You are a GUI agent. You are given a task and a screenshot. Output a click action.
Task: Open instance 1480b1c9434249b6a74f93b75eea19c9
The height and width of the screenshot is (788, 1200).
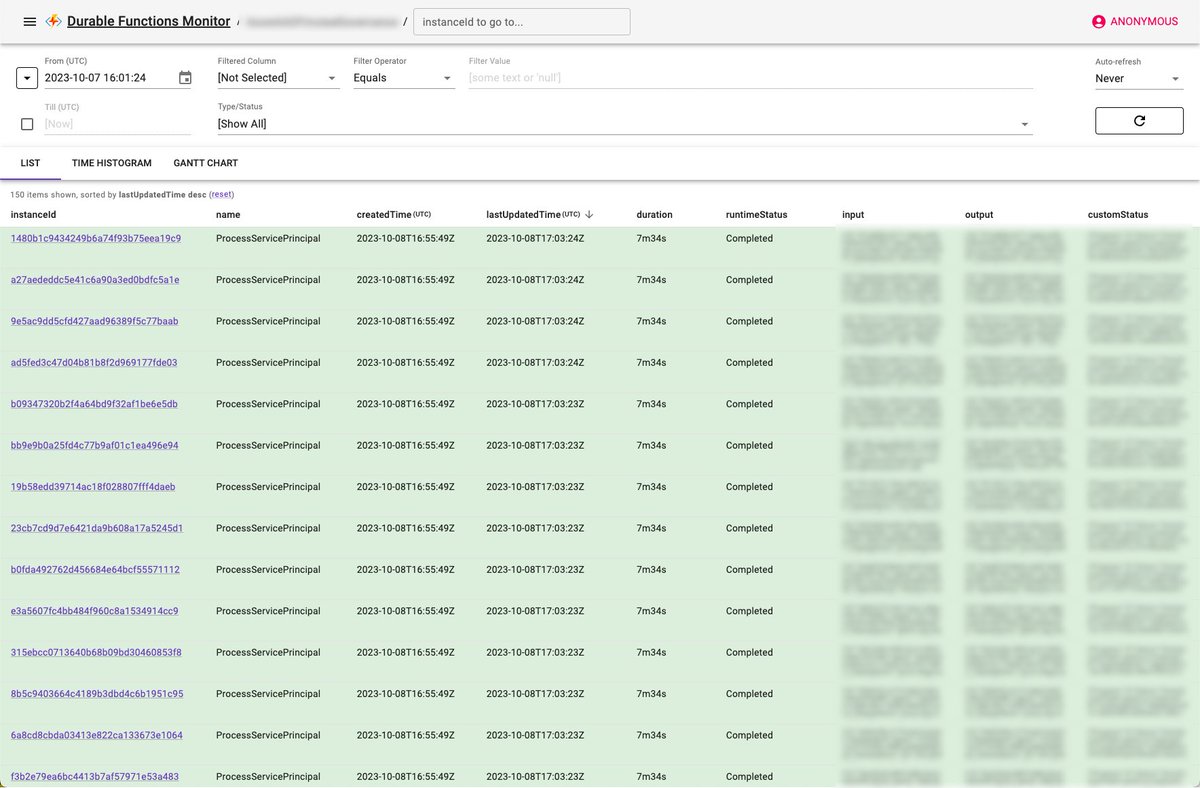96,238
